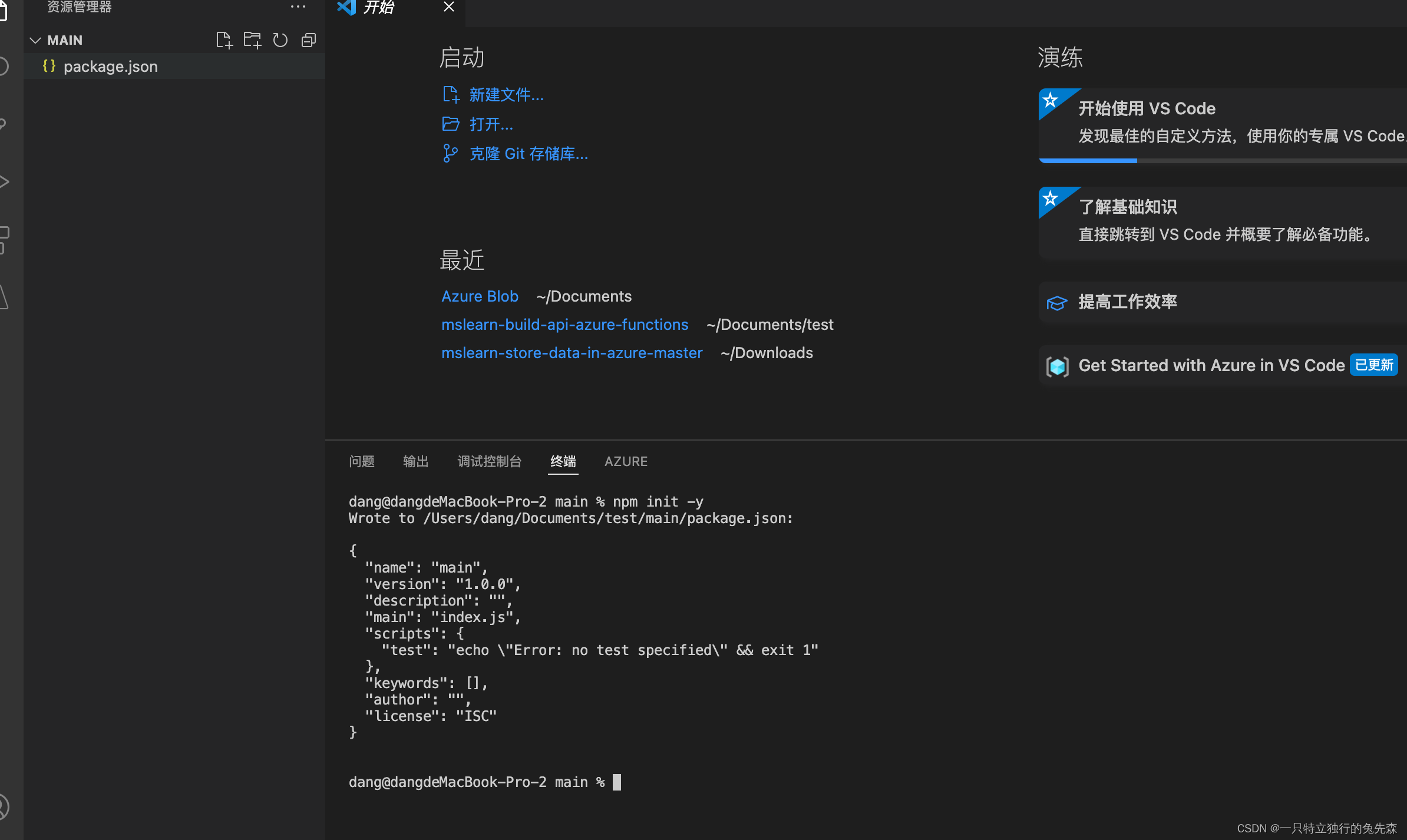
Task: Click the New File icon in MAIN header
Action: pyautogui.click(x=224, y=40)
